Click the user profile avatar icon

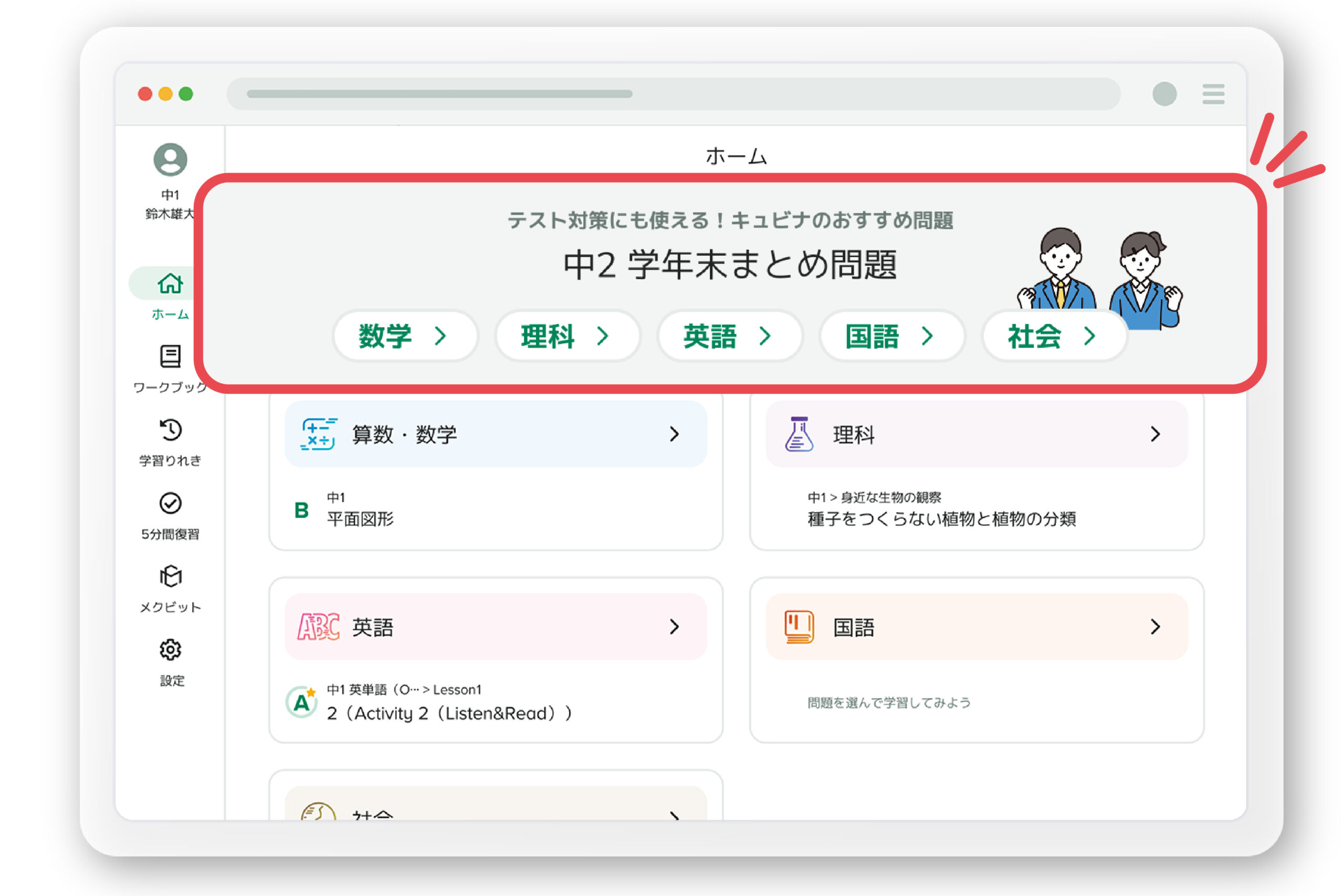pyautogui.click(x=170, y=160)
